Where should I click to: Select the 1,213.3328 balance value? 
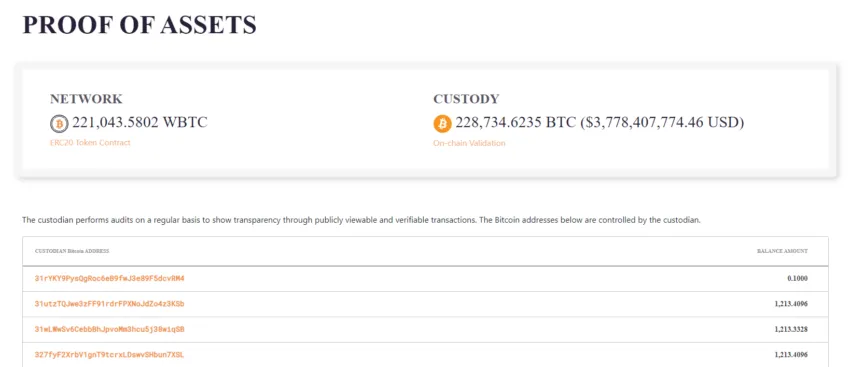coord(791,329)
